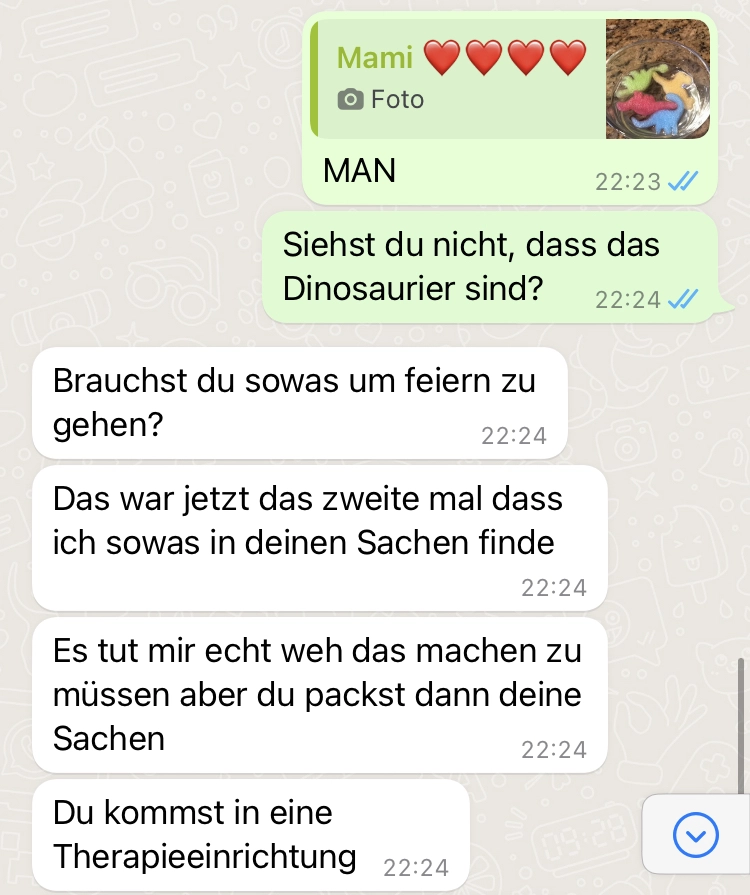This screenshot has width=750, height=895.
Task: Tap the 22:24 timestamp under 'Sachen finde'
Action: 554,588
